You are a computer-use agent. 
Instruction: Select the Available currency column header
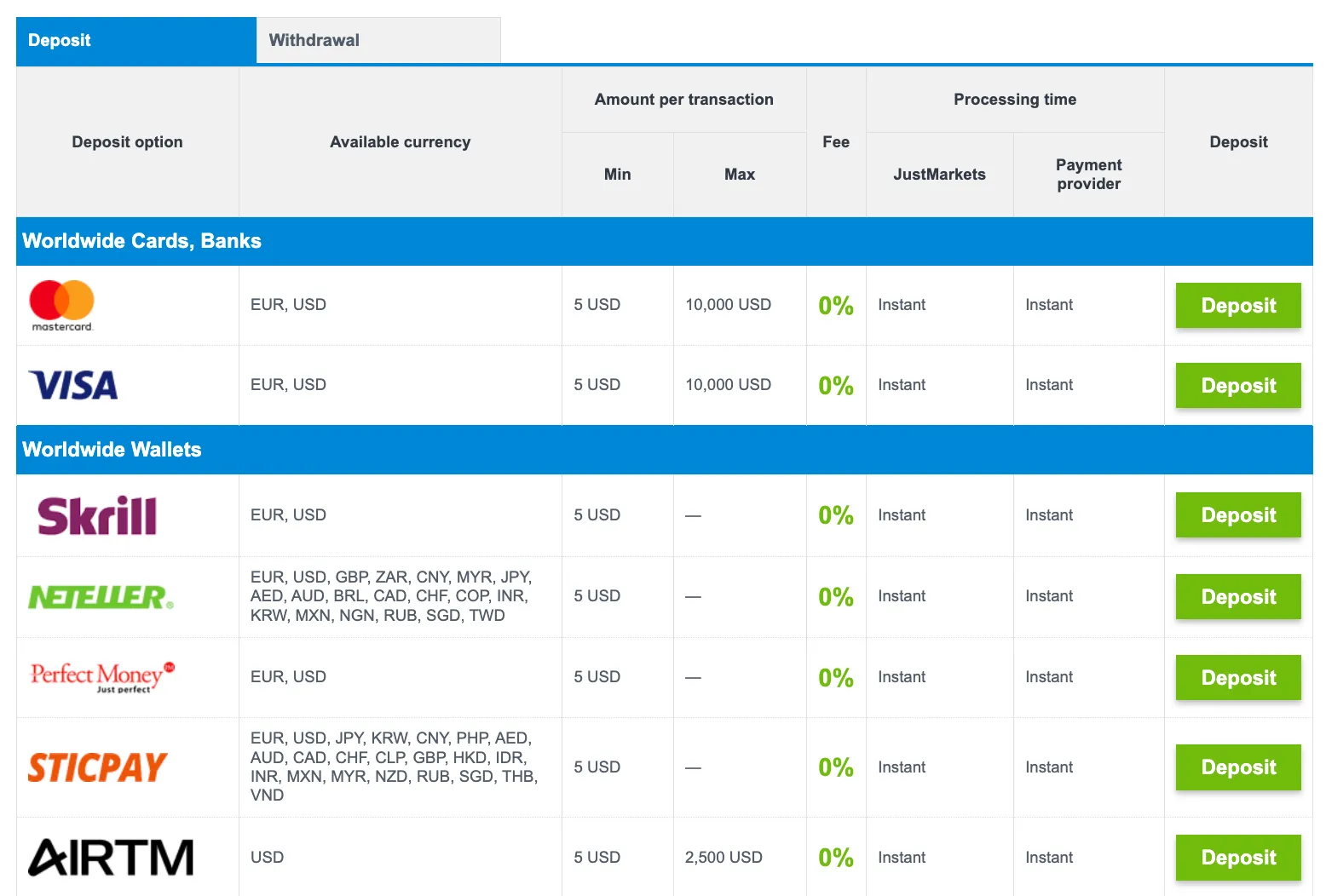pyautogui.click(x=401, y=142)
